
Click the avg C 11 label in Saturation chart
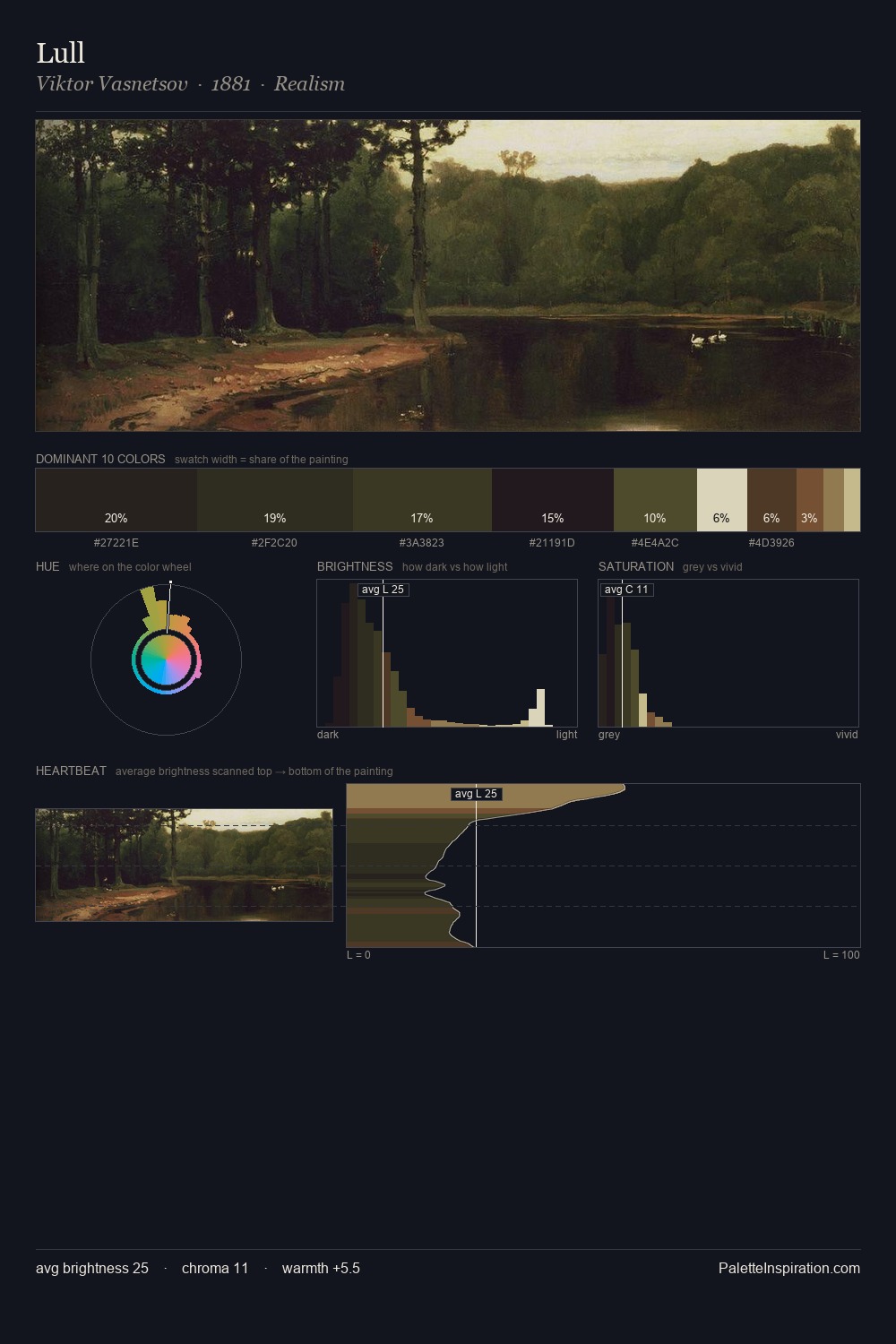(x=626, y=590)
